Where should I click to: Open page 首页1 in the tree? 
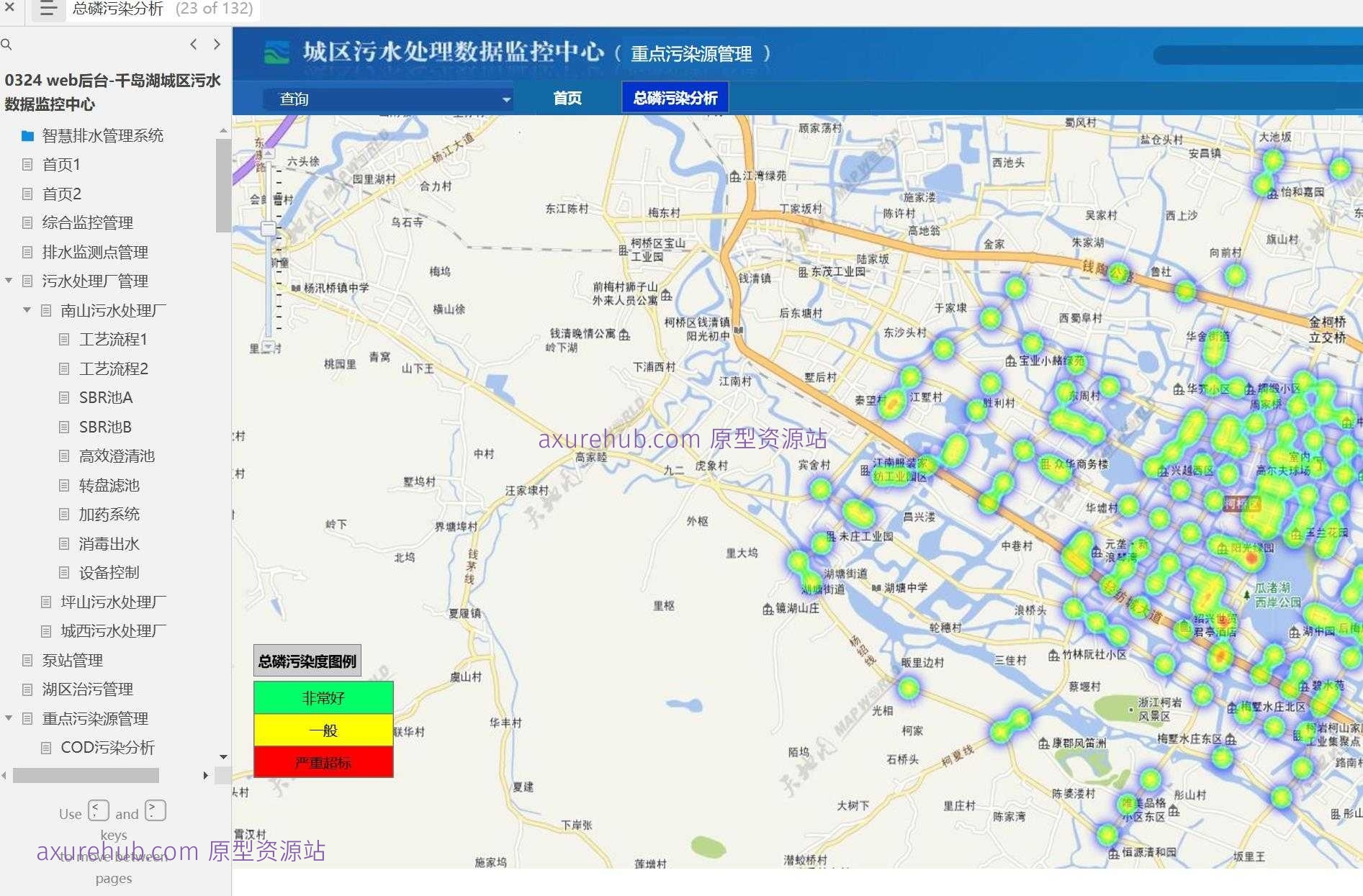(x=61, y=165)
